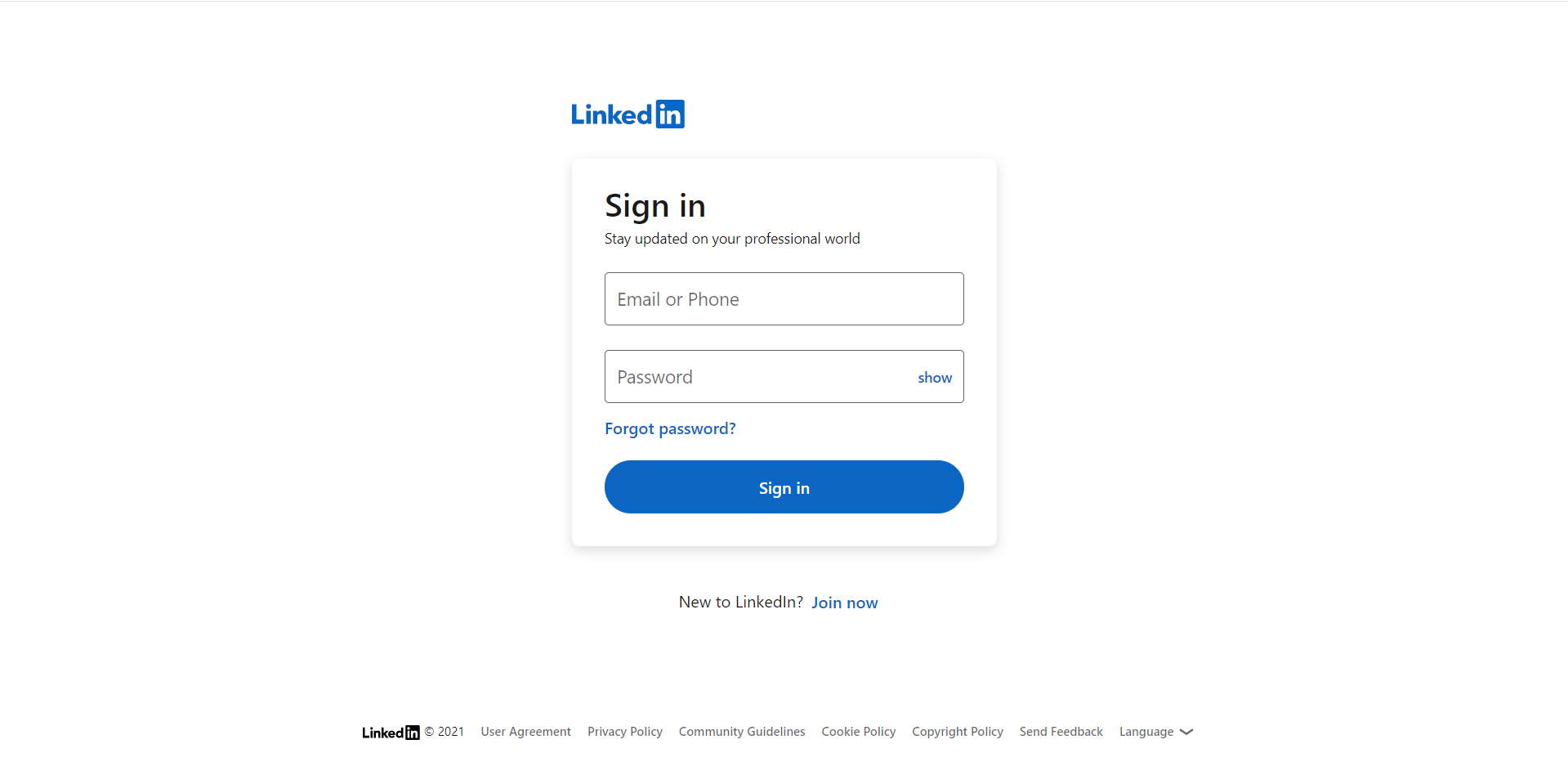Click the Sign in heading text
This screenshot has height=762, width=1568.
click(x=654, y=206)
